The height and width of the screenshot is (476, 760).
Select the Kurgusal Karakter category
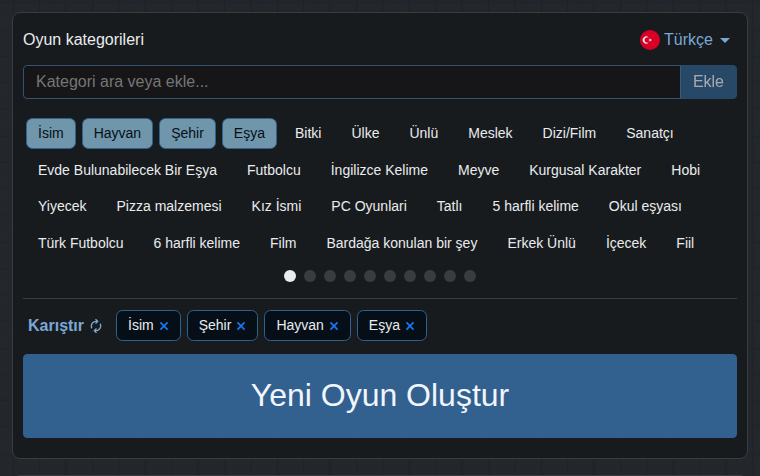[x=585, y=170]
